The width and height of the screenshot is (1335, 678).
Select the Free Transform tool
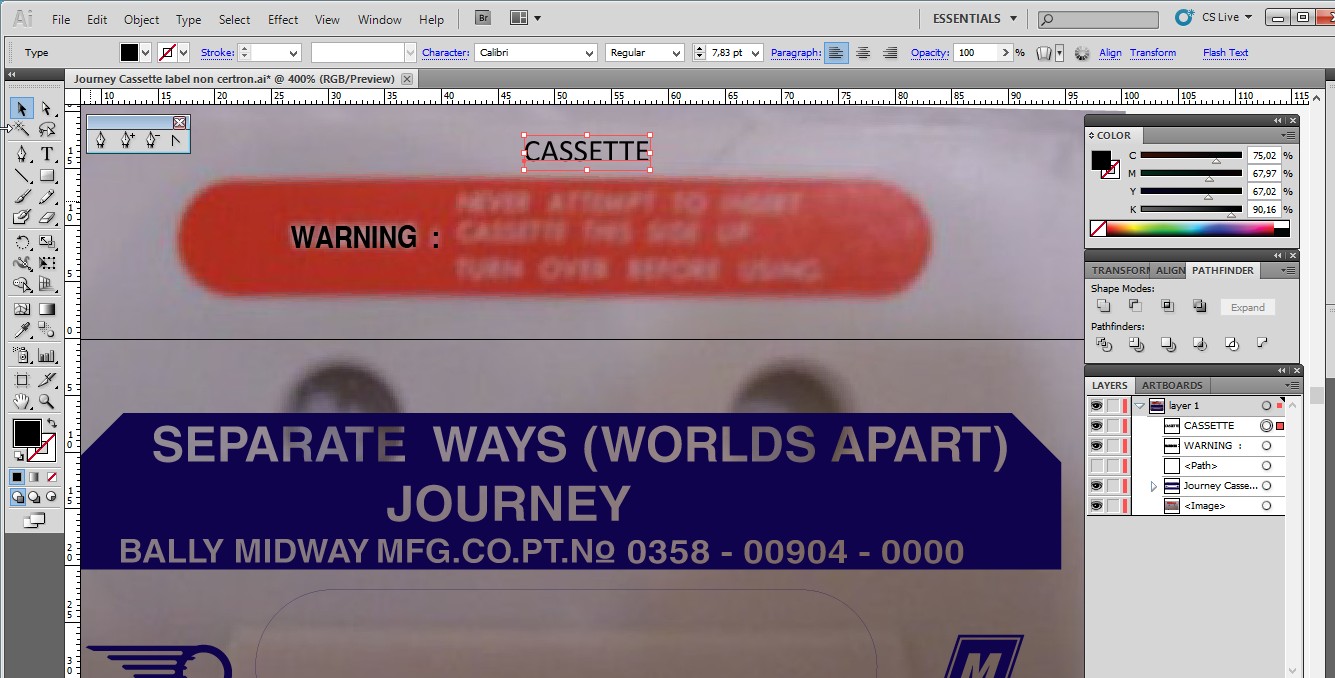click(47, 264)
